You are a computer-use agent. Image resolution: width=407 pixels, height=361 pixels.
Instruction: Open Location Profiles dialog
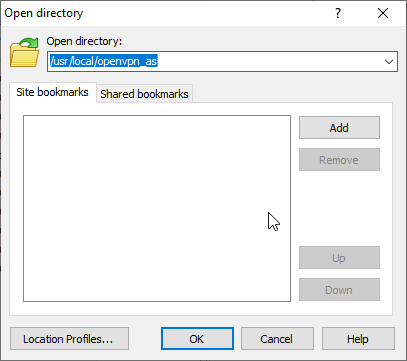69,339
